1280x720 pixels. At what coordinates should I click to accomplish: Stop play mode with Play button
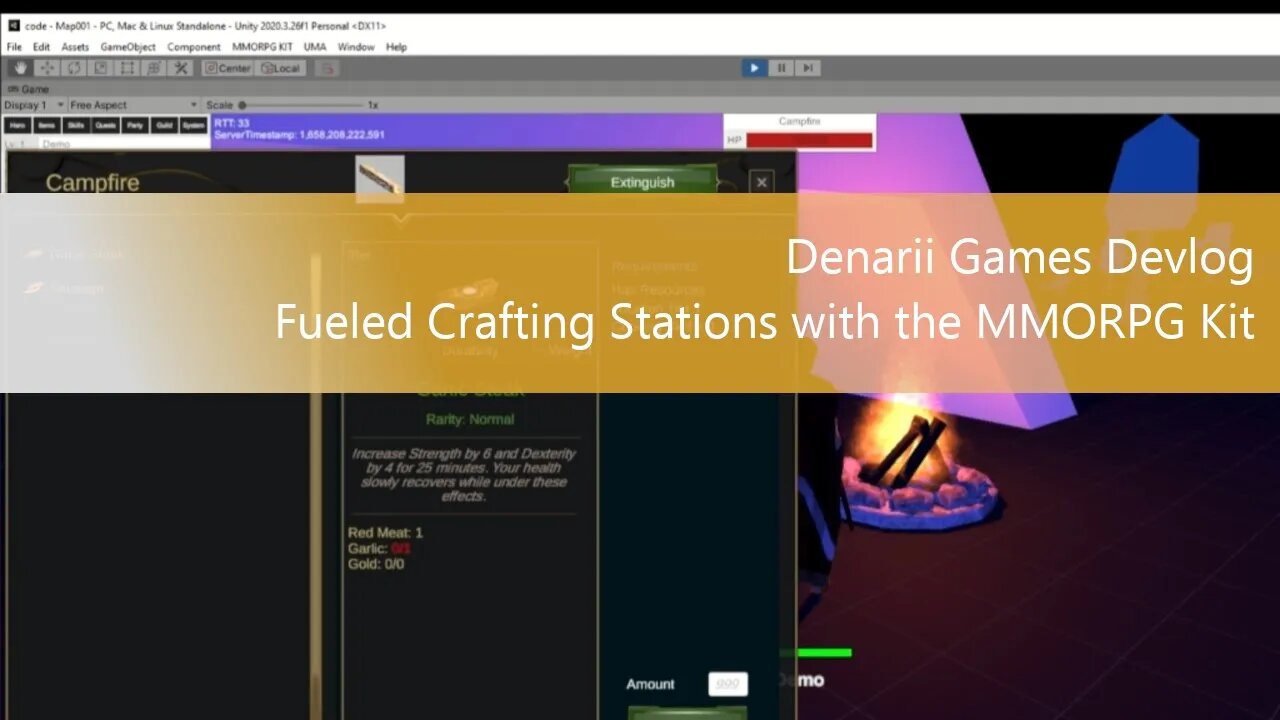pos(754,68)
